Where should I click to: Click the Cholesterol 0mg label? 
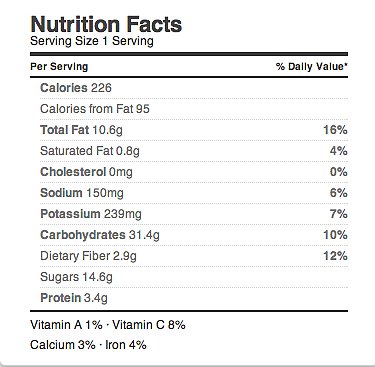pyautogui.click(x=86, y=172)
